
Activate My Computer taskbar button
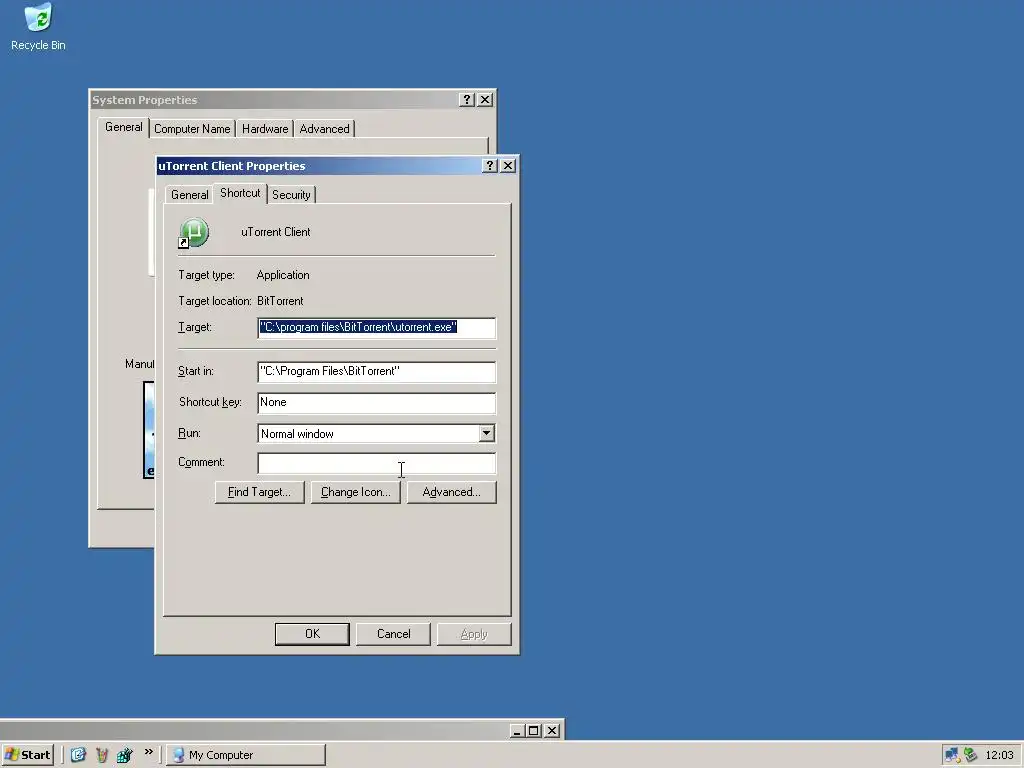[x=246, y=755]
